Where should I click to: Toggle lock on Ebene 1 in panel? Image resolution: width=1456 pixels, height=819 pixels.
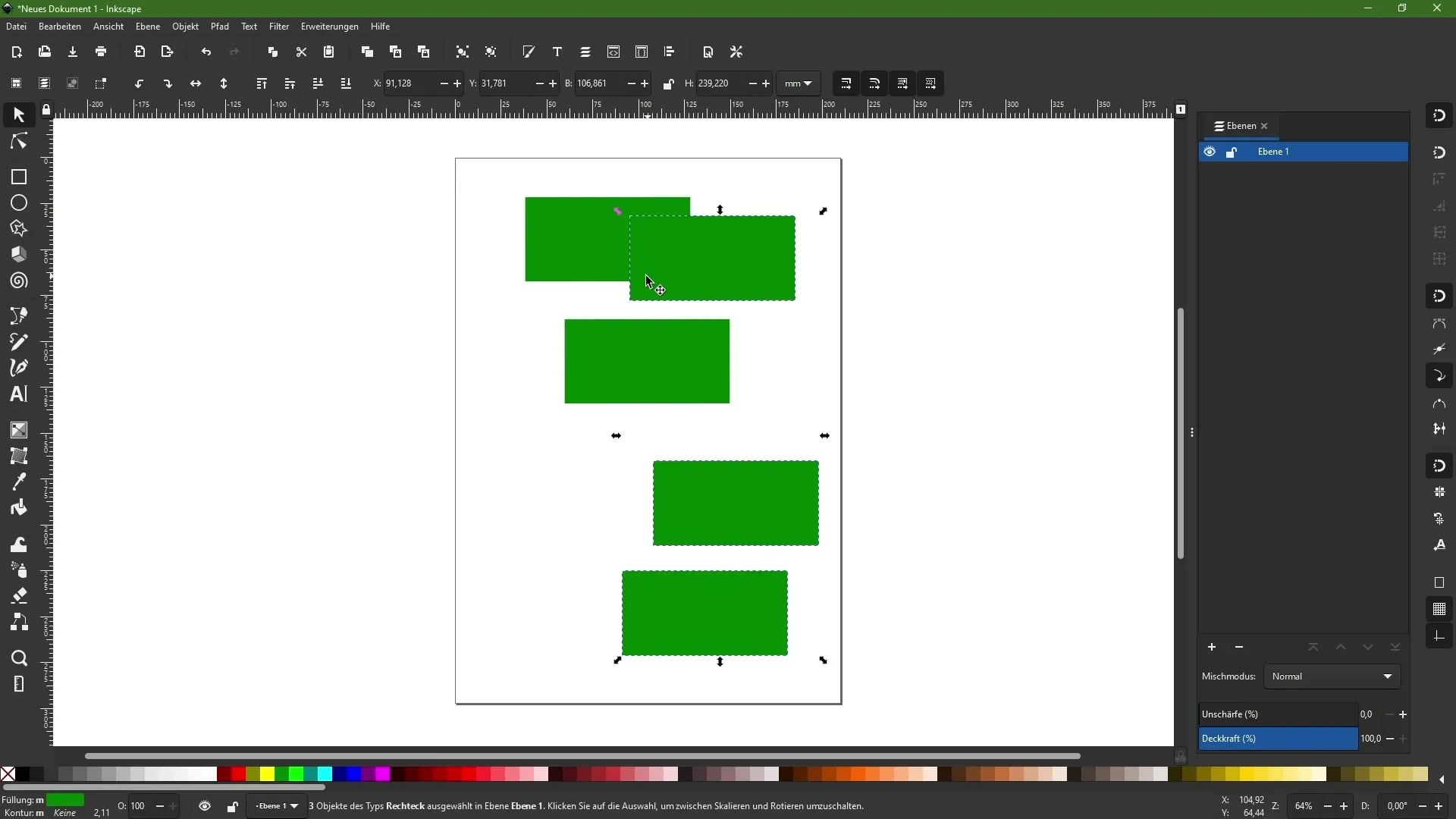pyautogui.click(x=1232, y=152)
